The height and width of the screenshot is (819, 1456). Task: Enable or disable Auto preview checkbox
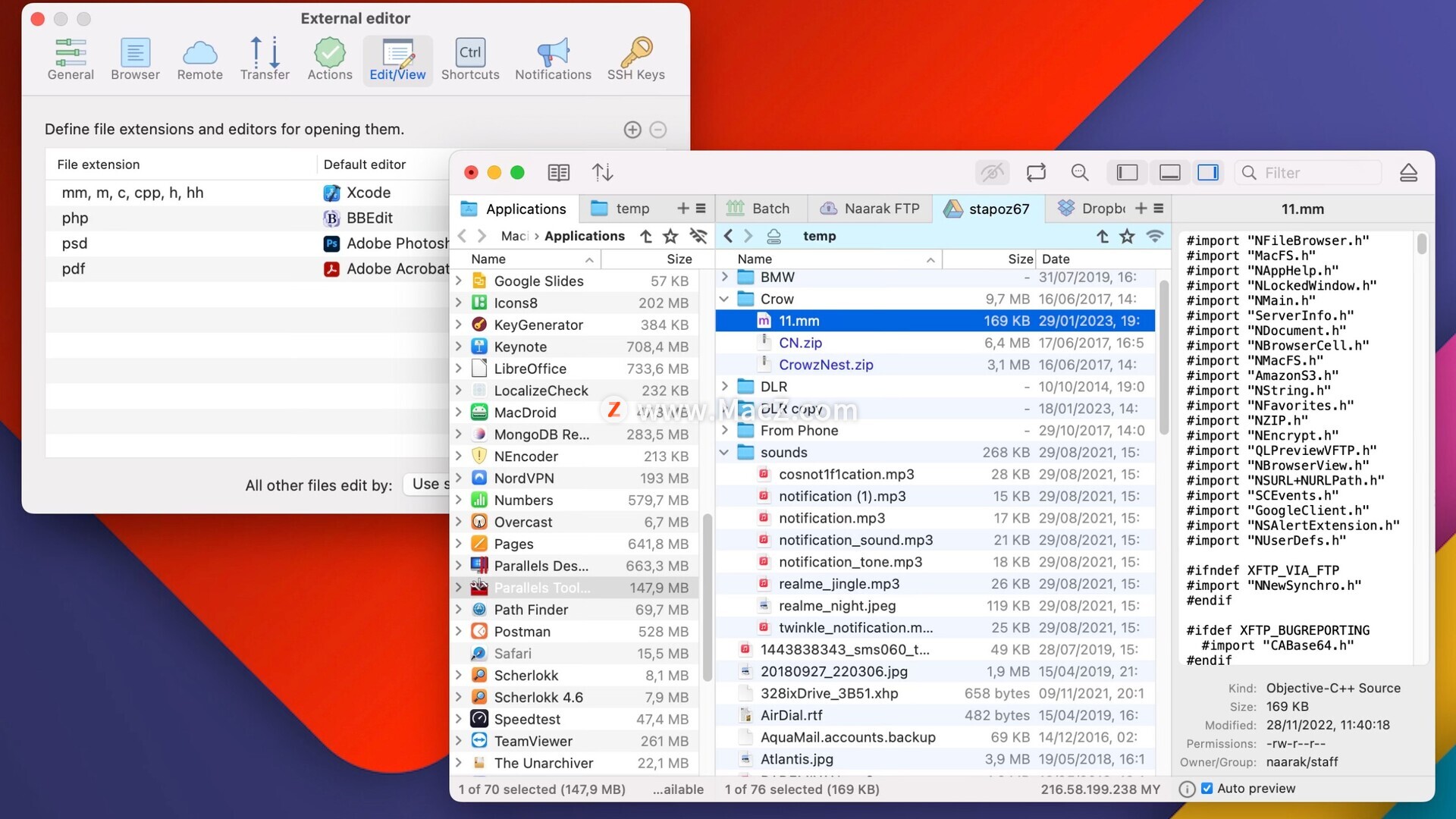tap(1207, 789)
